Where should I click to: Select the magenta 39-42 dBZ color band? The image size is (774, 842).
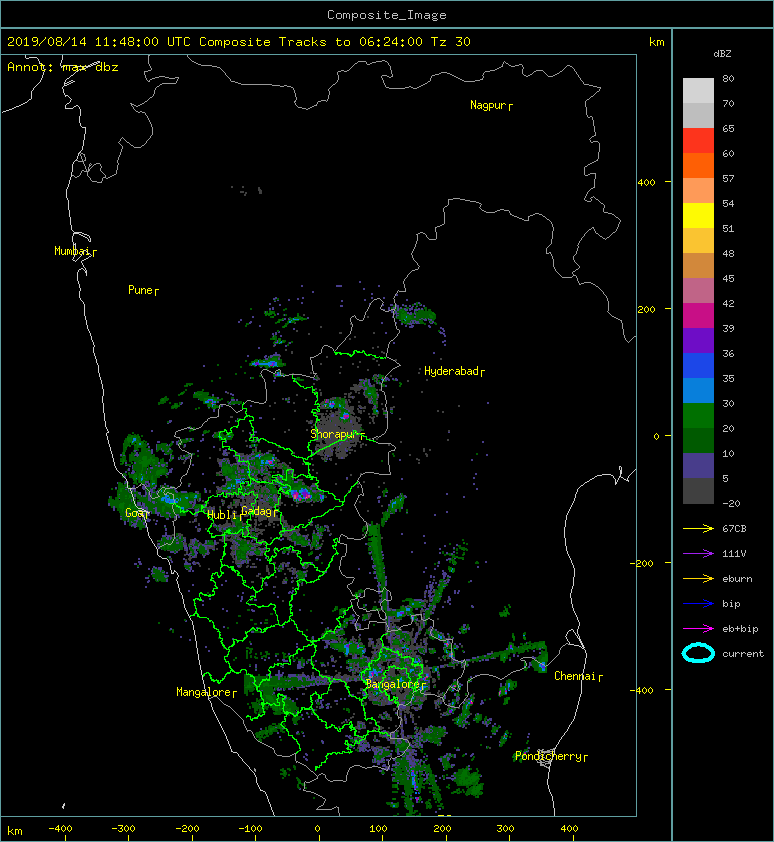click(698, 316)
